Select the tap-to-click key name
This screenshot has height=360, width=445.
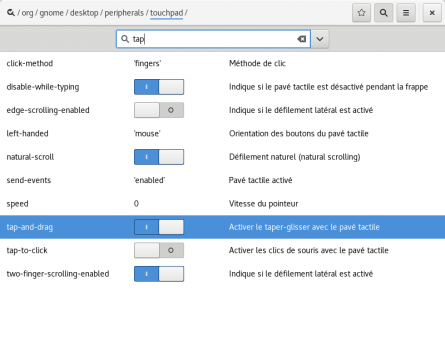click(x=27, y=250)
